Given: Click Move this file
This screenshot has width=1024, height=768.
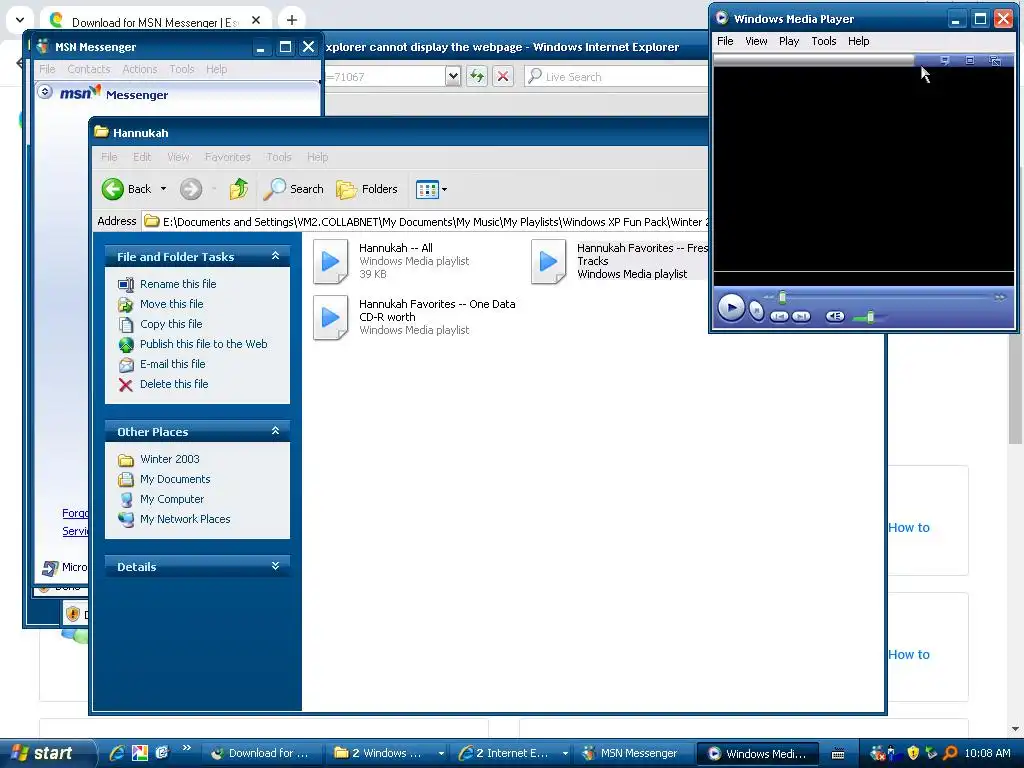Looking at the screenshot, I should click(171, 304).
